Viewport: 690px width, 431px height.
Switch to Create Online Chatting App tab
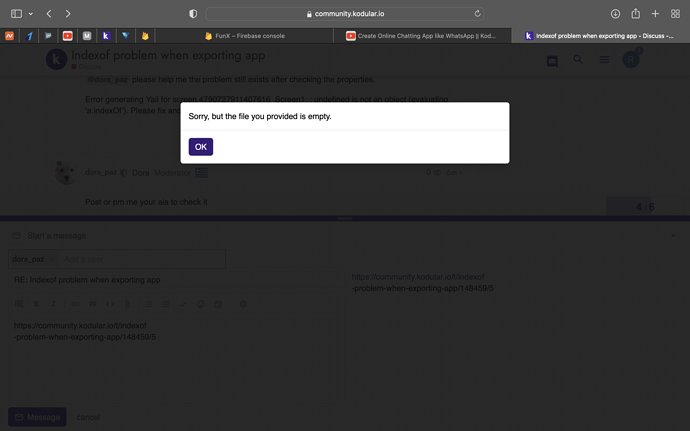(x=422, y=36)
